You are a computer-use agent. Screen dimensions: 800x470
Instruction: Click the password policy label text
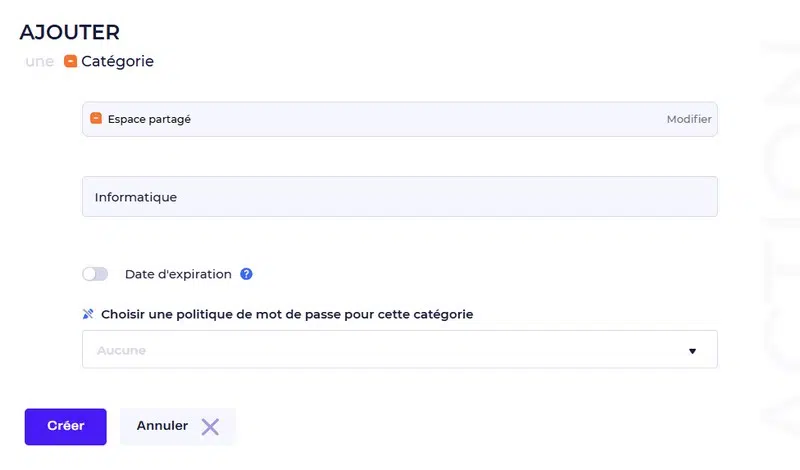click(287, 314)
